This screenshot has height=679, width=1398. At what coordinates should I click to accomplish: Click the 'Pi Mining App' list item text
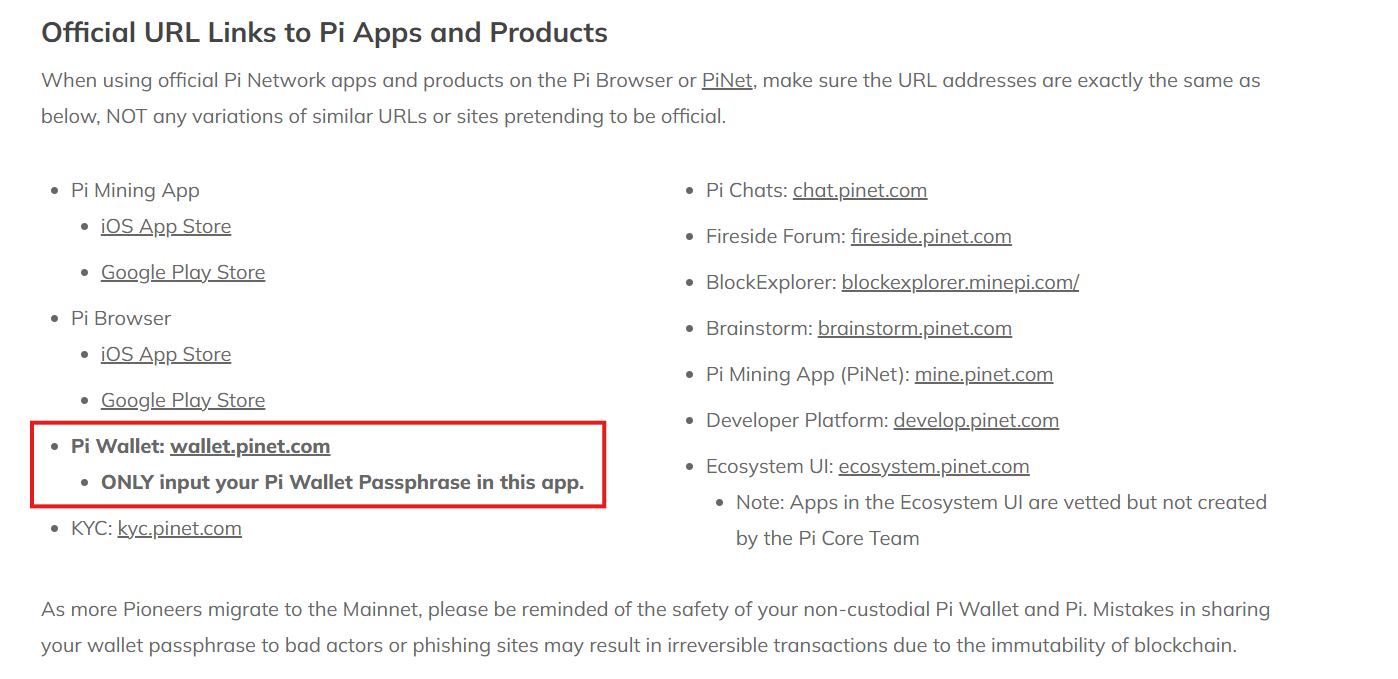135,191
